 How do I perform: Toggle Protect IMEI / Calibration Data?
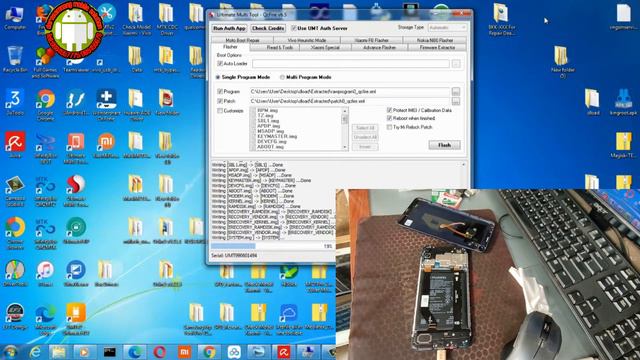click(389, 110)
